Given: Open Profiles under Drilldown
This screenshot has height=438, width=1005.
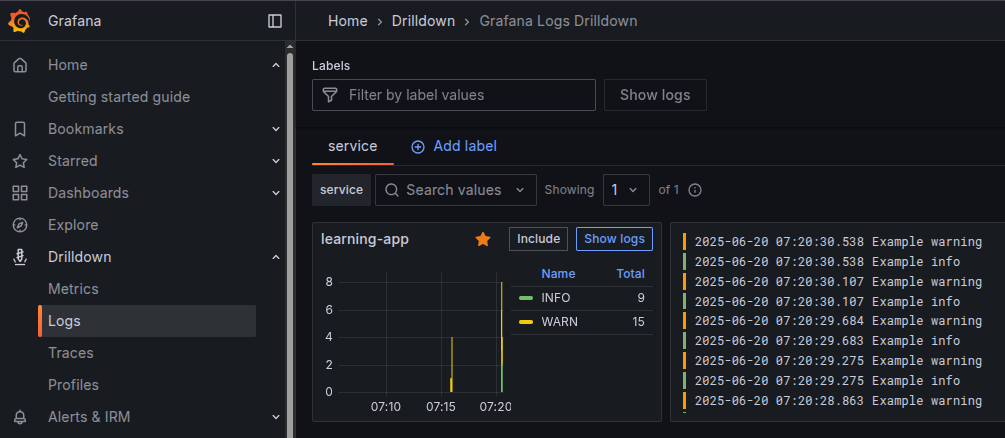Looking at the screenshot, I should coord(73,385).
